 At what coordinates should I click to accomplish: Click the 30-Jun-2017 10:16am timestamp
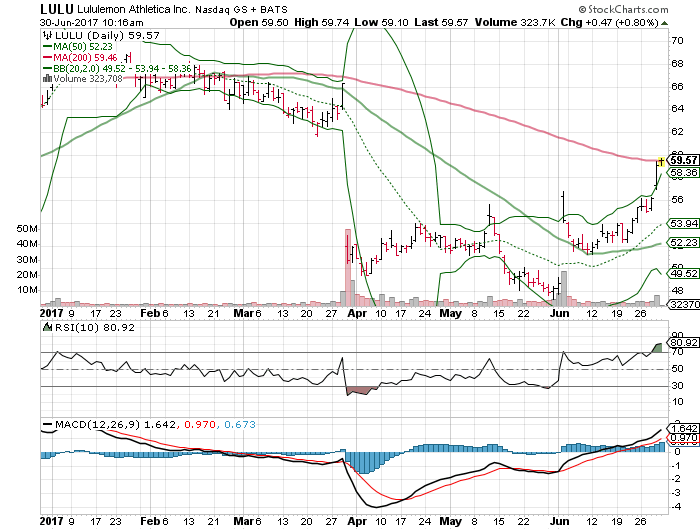click(x=92, y=22)
